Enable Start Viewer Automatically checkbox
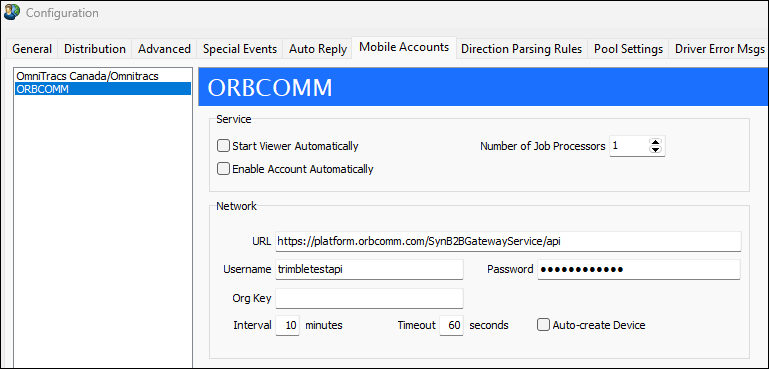 [224, 146]
